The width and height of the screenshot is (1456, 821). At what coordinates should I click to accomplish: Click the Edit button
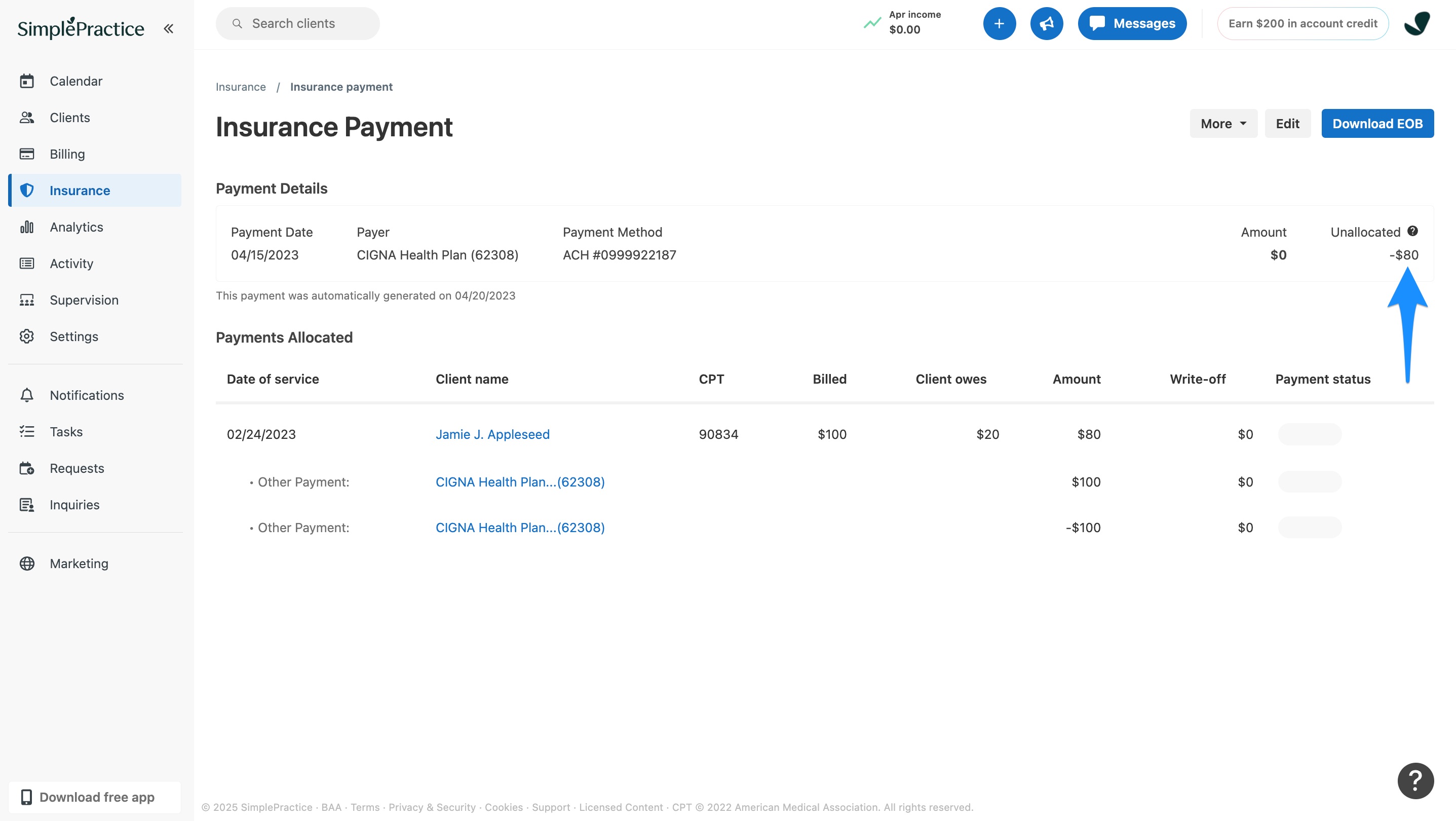[x=1288, y=123]
